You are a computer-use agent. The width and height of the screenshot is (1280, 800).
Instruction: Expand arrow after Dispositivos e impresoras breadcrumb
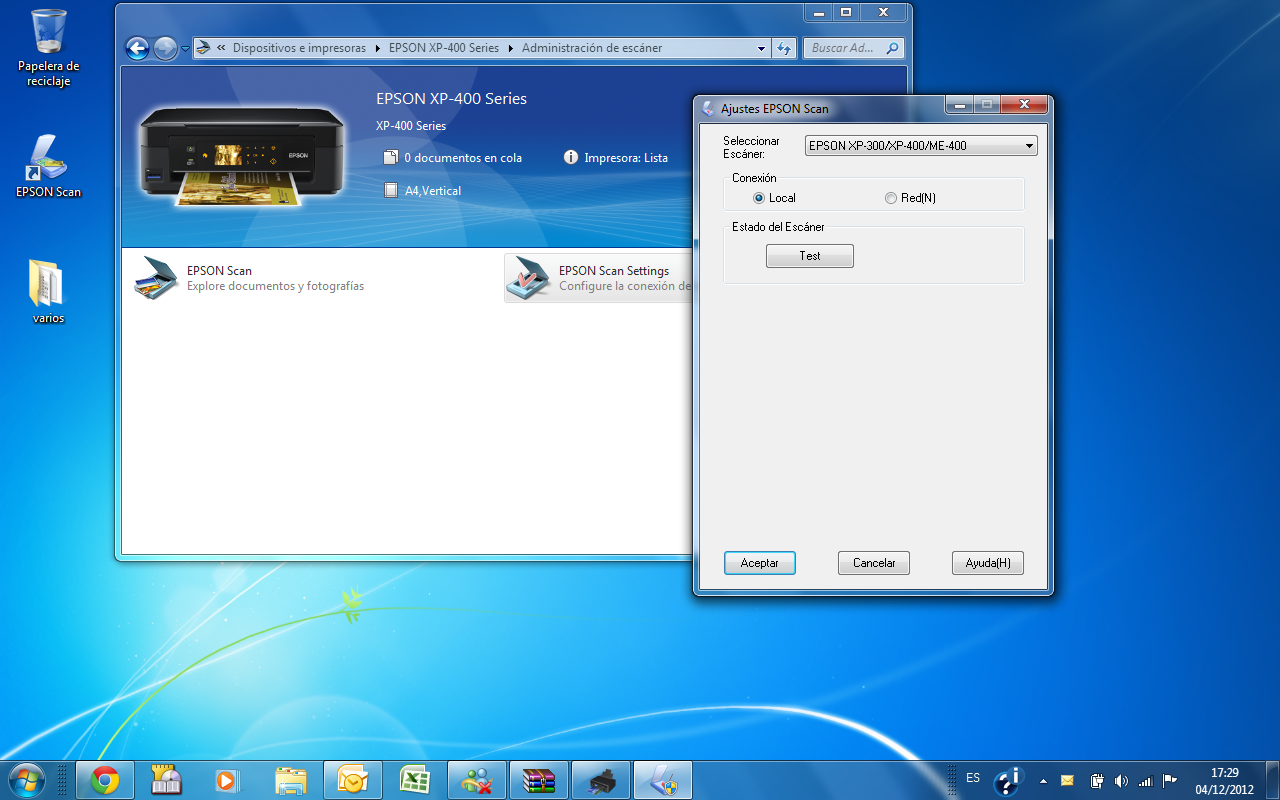(378, 48)
